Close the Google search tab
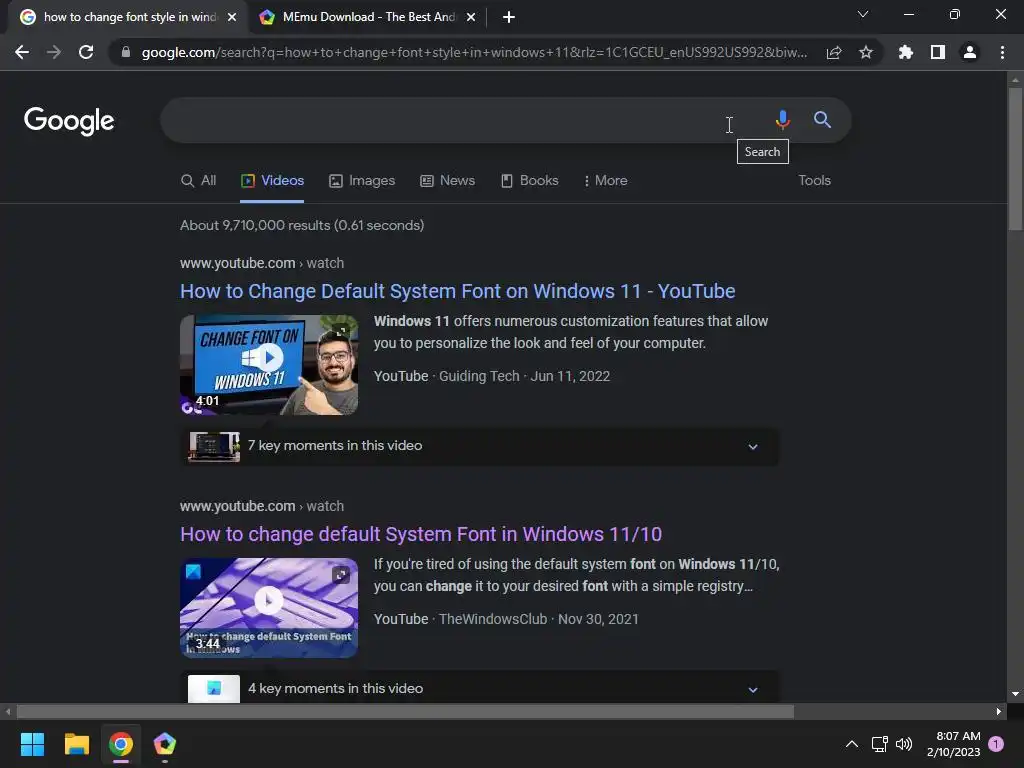 pos(232,17)
